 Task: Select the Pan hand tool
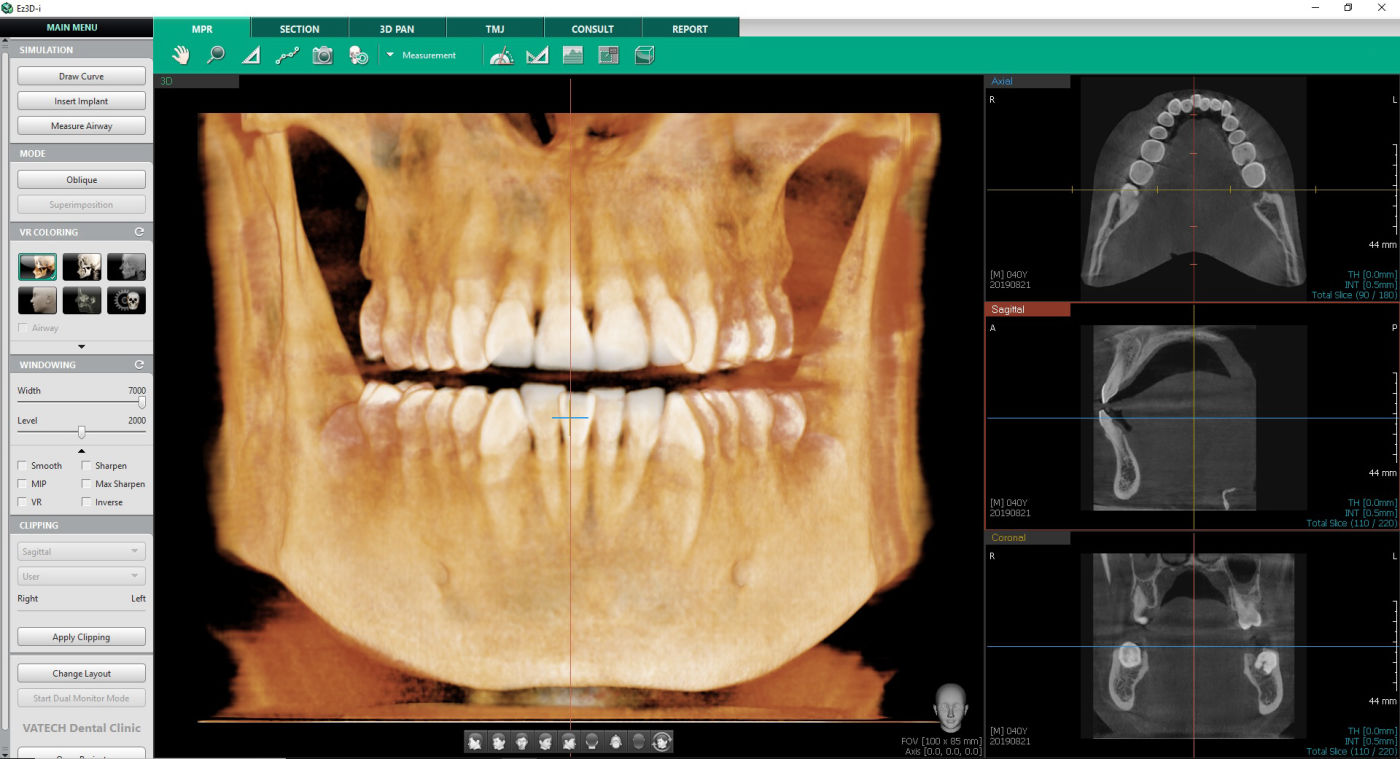(182, 55)
